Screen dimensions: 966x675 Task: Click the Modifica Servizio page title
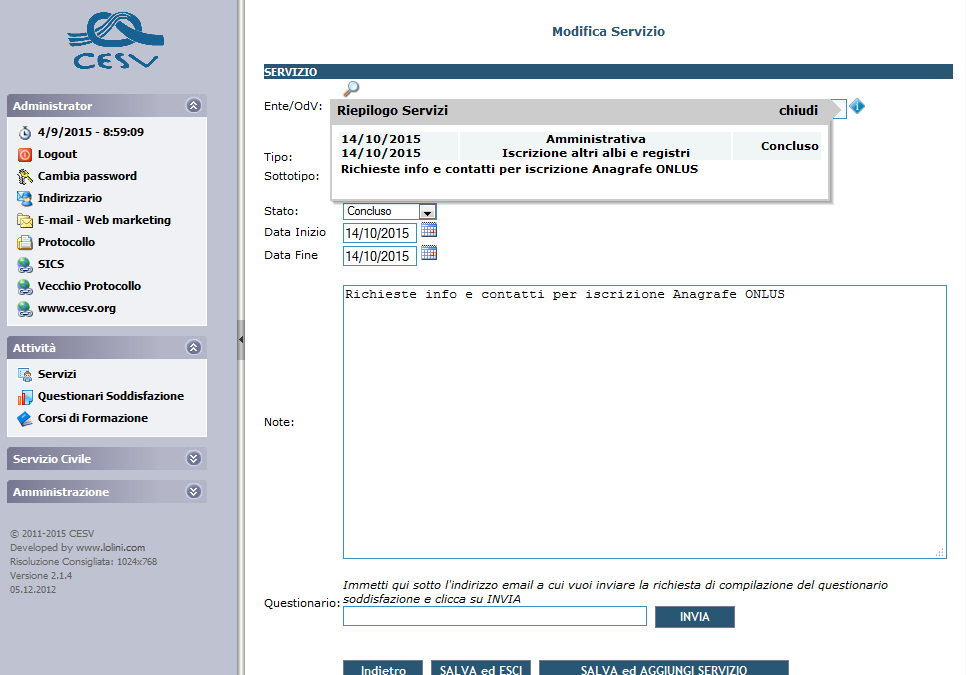608,31
